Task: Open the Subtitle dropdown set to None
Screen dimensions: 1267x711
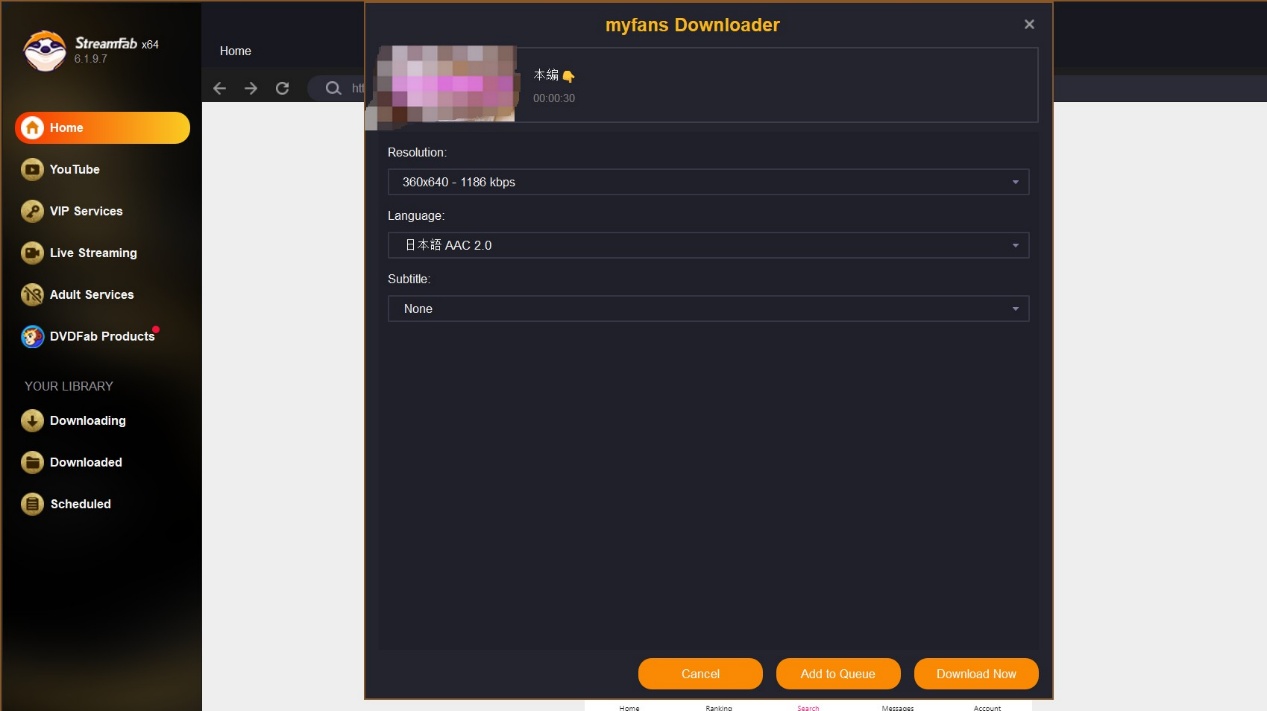Action: pyautogui.click(x=708, y=309)
